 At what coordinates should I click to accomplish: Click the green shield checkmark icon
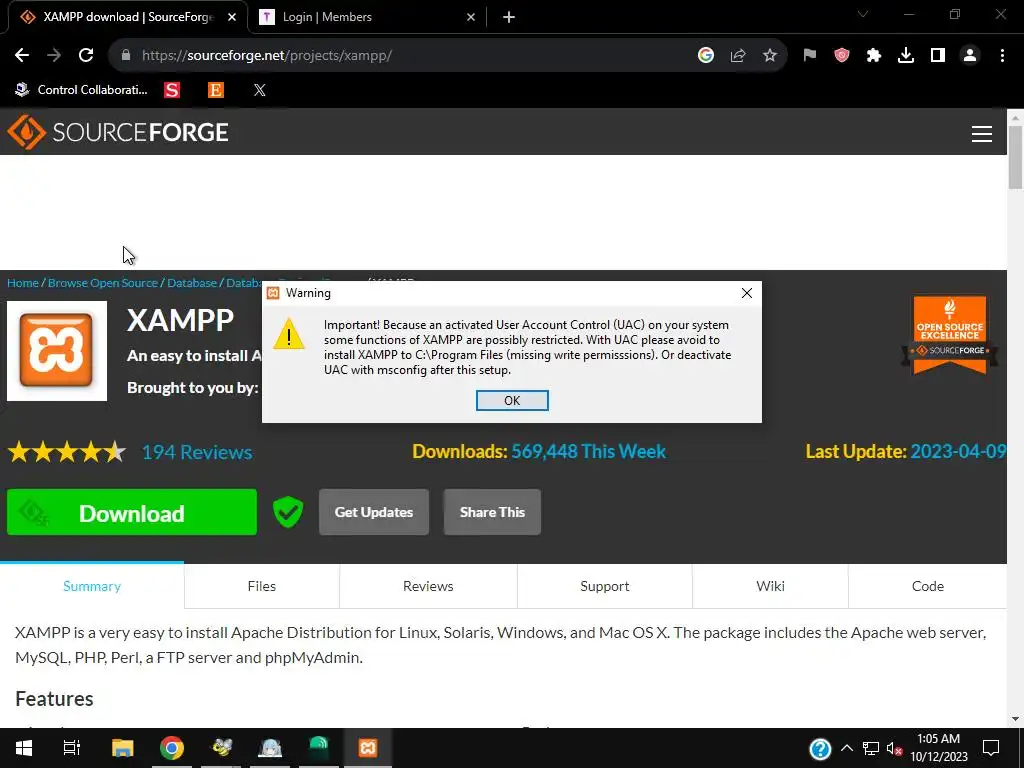287,512
